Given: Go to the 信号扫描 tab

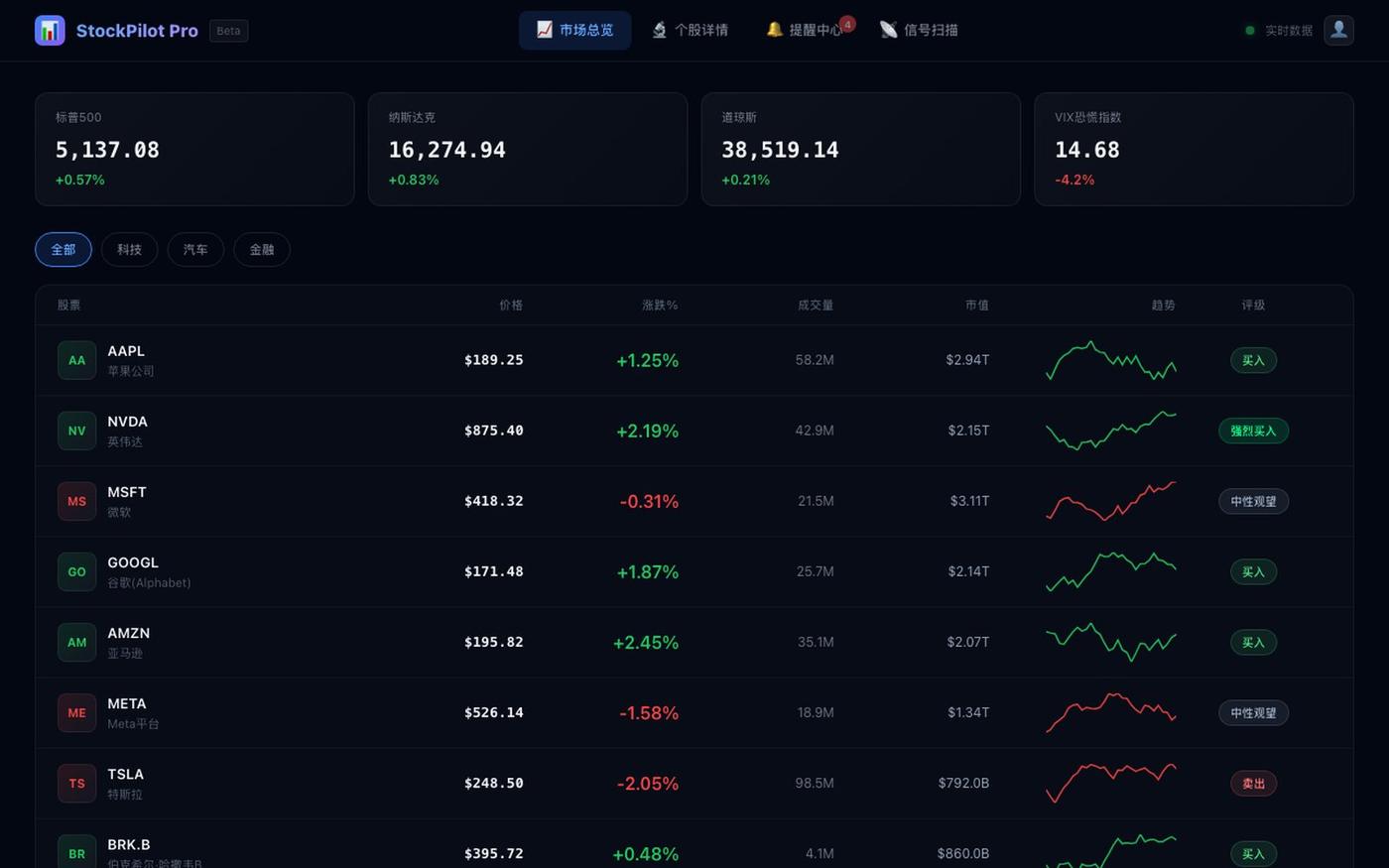Looking at the screenshot, I should (x=919, y=30).
